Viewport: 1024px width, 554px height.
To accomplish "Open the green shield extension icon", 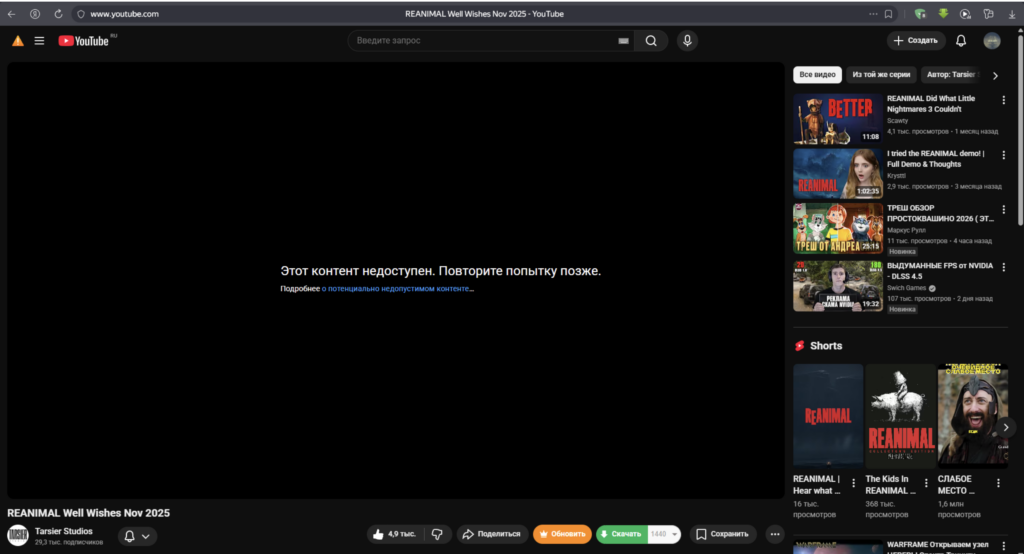I will (920, 14).
